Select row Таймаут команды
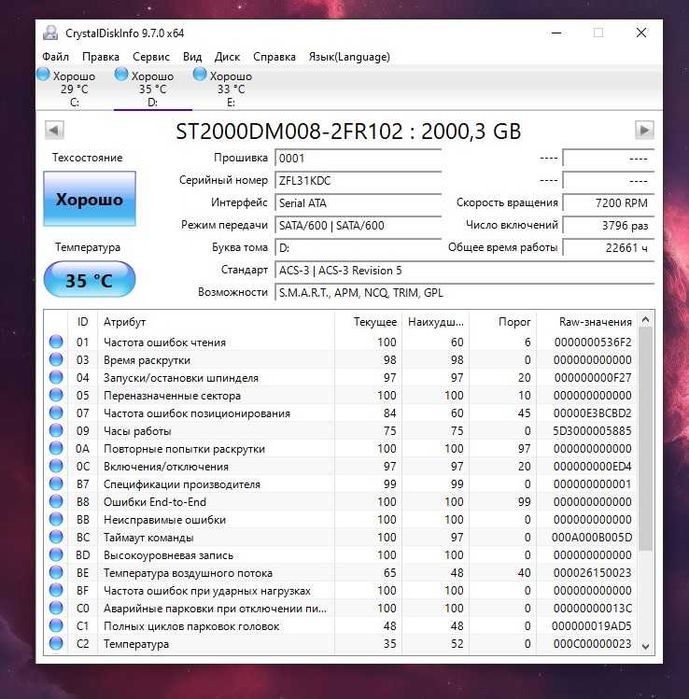The image size is (689, 699). pos(341,537)
